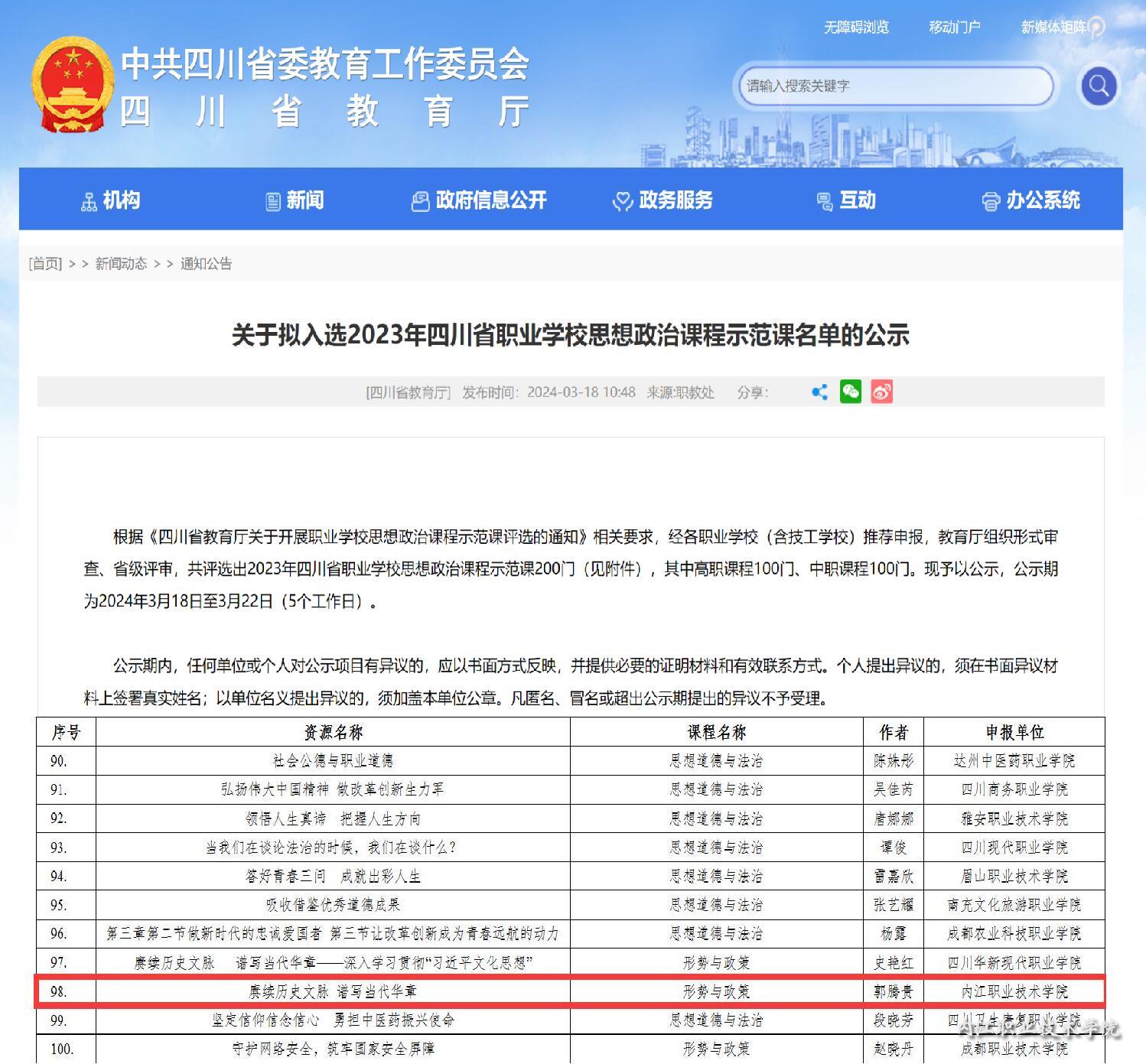The height and width of the screenshot is (1064, 1146).
Task: Click the 序号 column header
Action: [66, 732]
